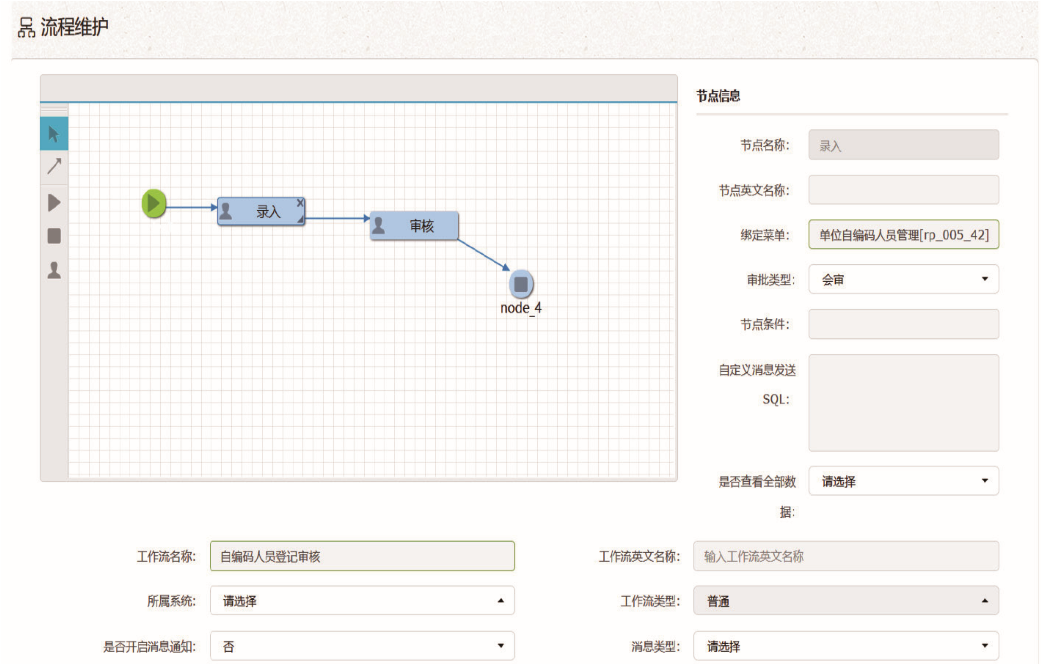Pick the start node tool in palette
This screenshot has width=1041, height=664.
coord(54,203)
